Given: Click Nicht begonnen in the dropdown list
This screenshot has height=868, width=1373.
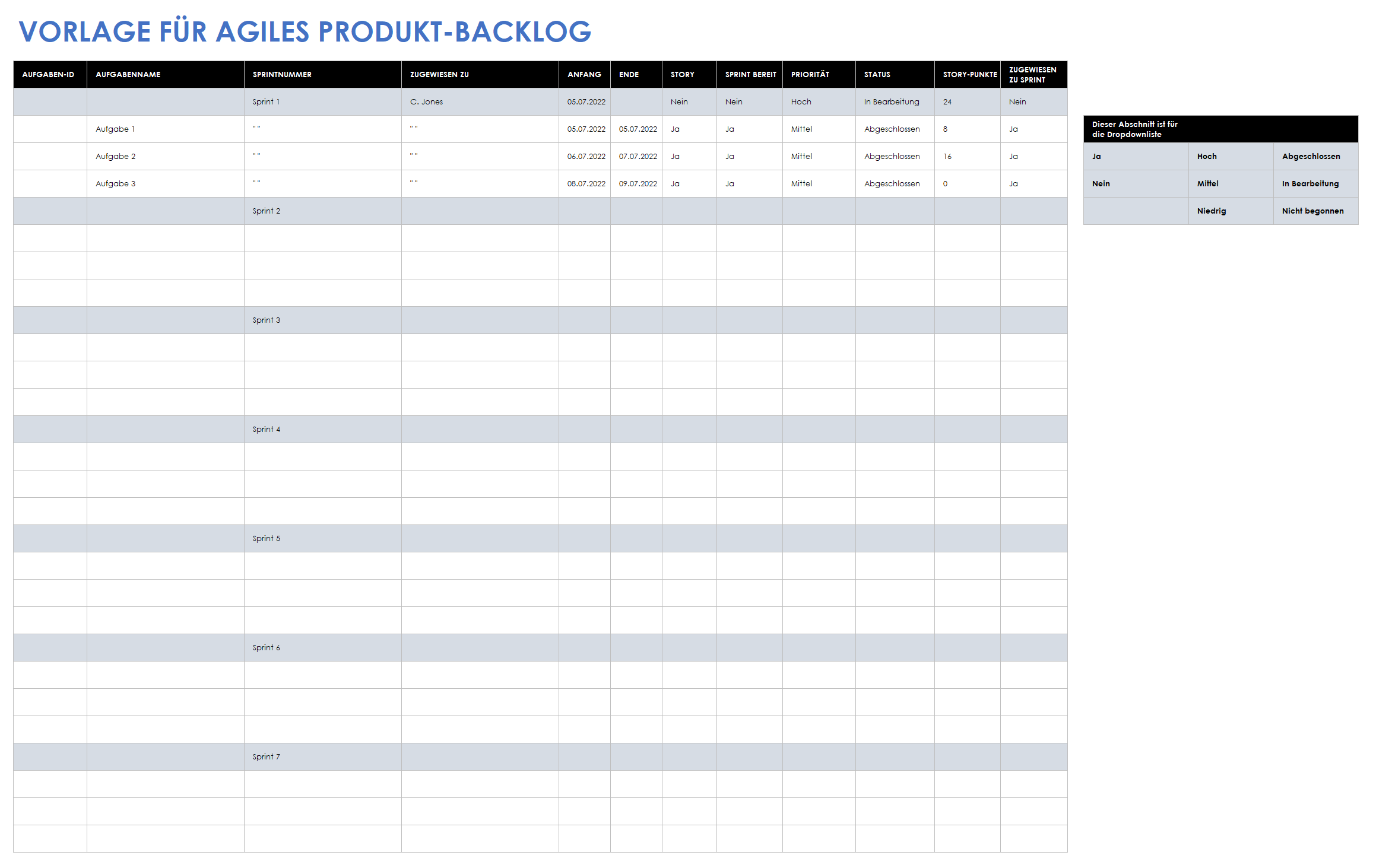Looking at the screenshot, I should [x=1316, y=211].
